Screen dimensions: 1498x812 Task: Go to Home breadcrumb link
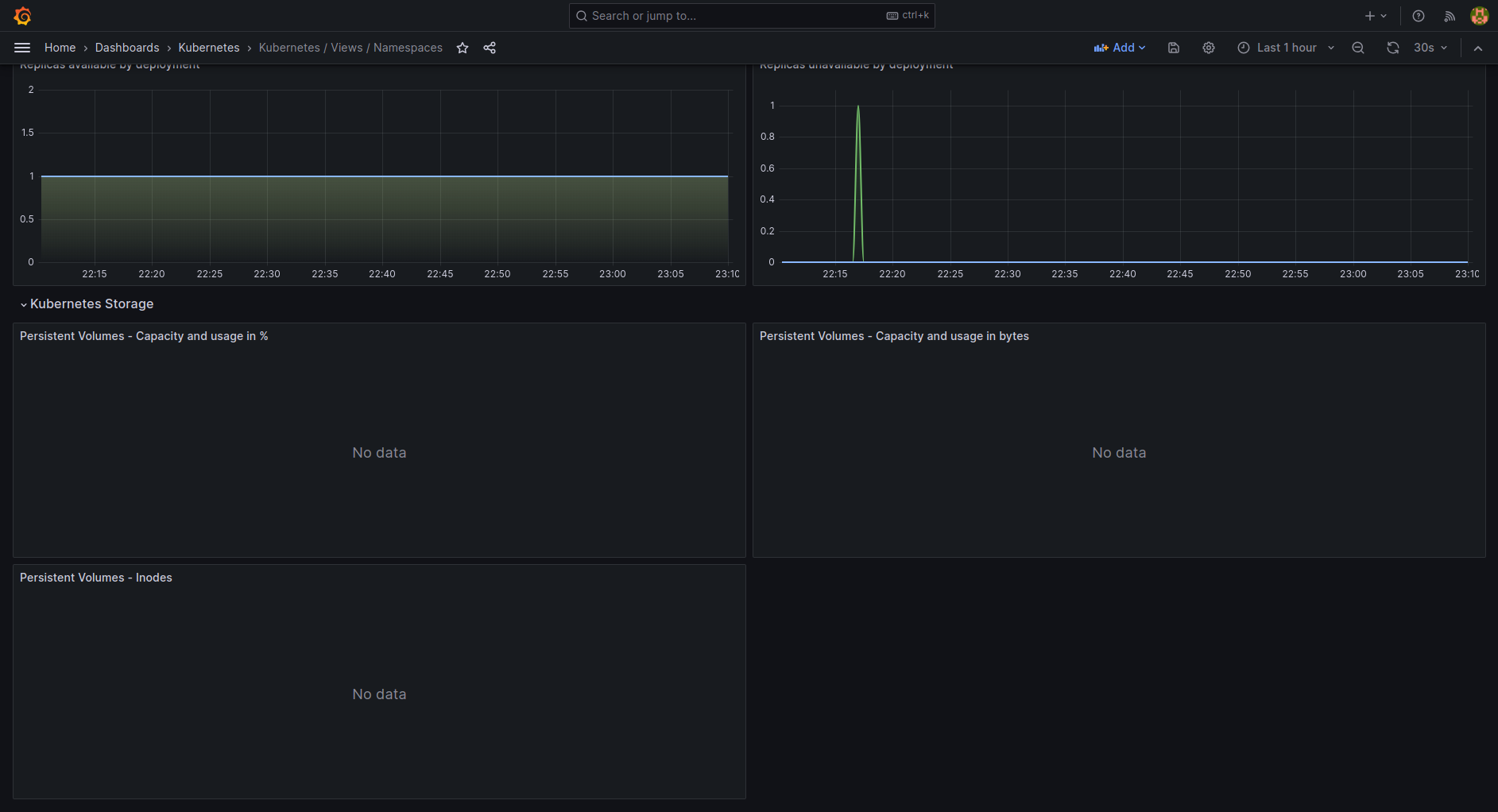click(x=60, y=48)
